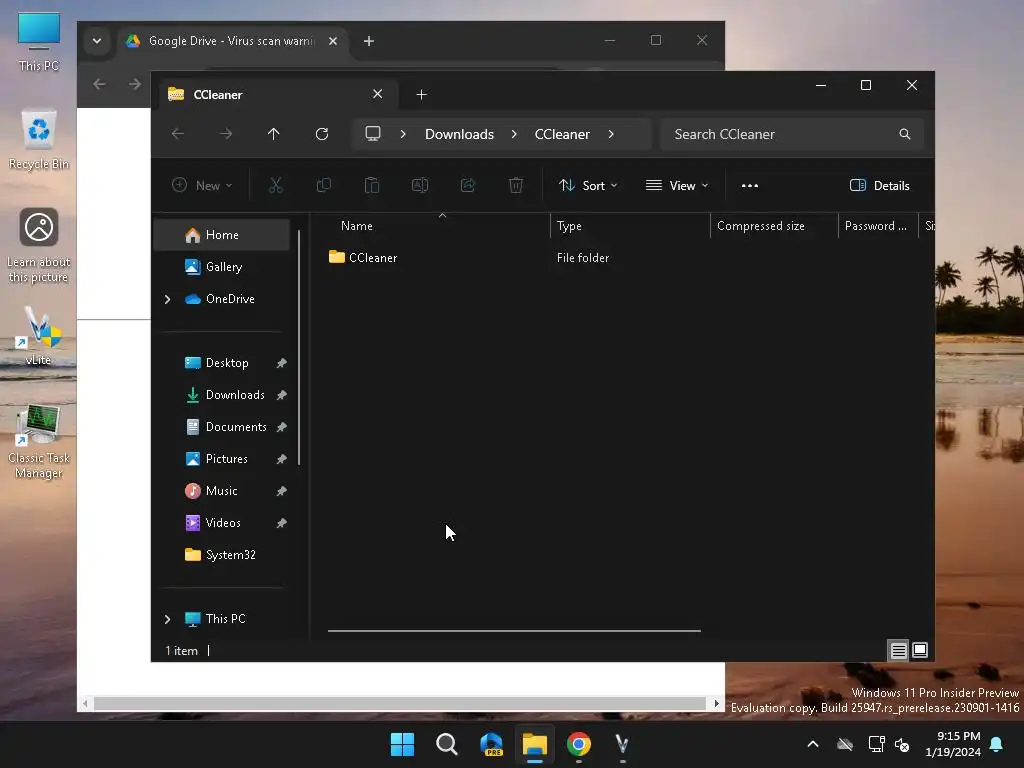Click the search magnifier in Explorer
1024x768 pixels.
click(x=904, y=134)
